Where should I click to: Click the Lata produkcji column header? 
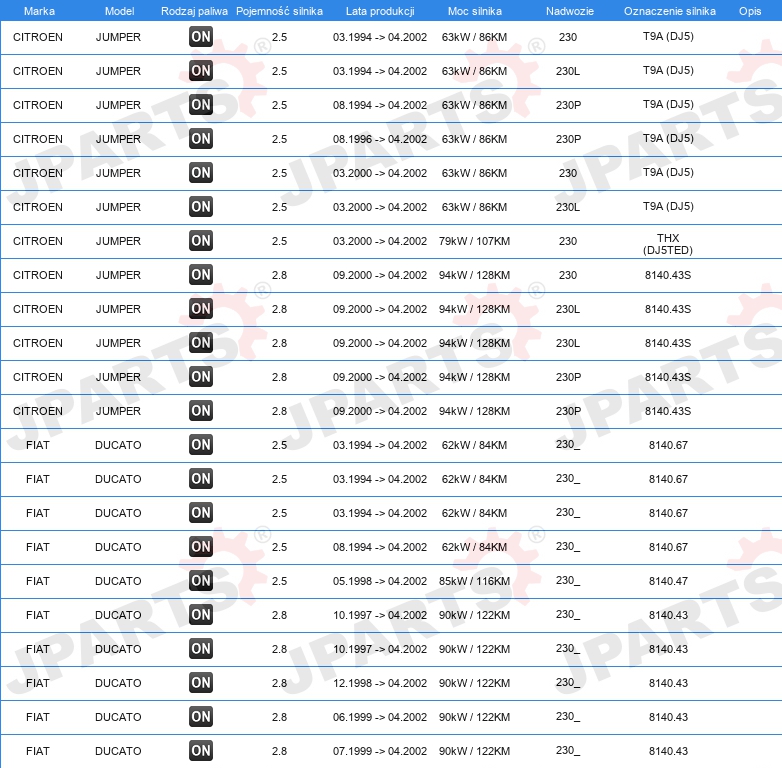tap(380, 11)
